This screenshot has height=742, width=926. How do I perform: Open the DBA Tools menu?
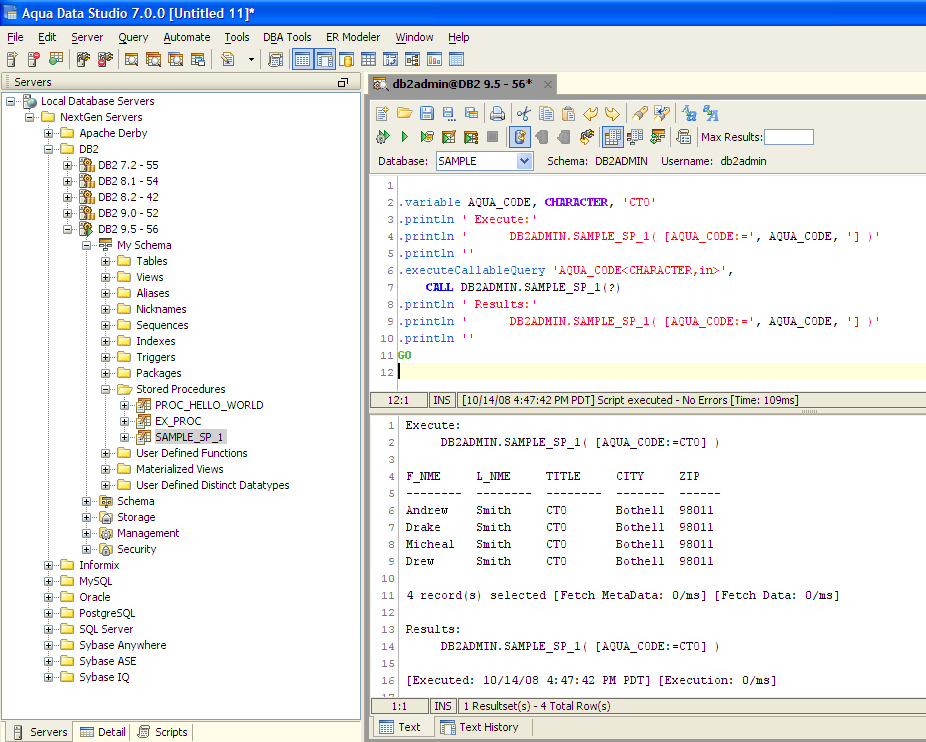pyautogui.click(x=287, y=37)
